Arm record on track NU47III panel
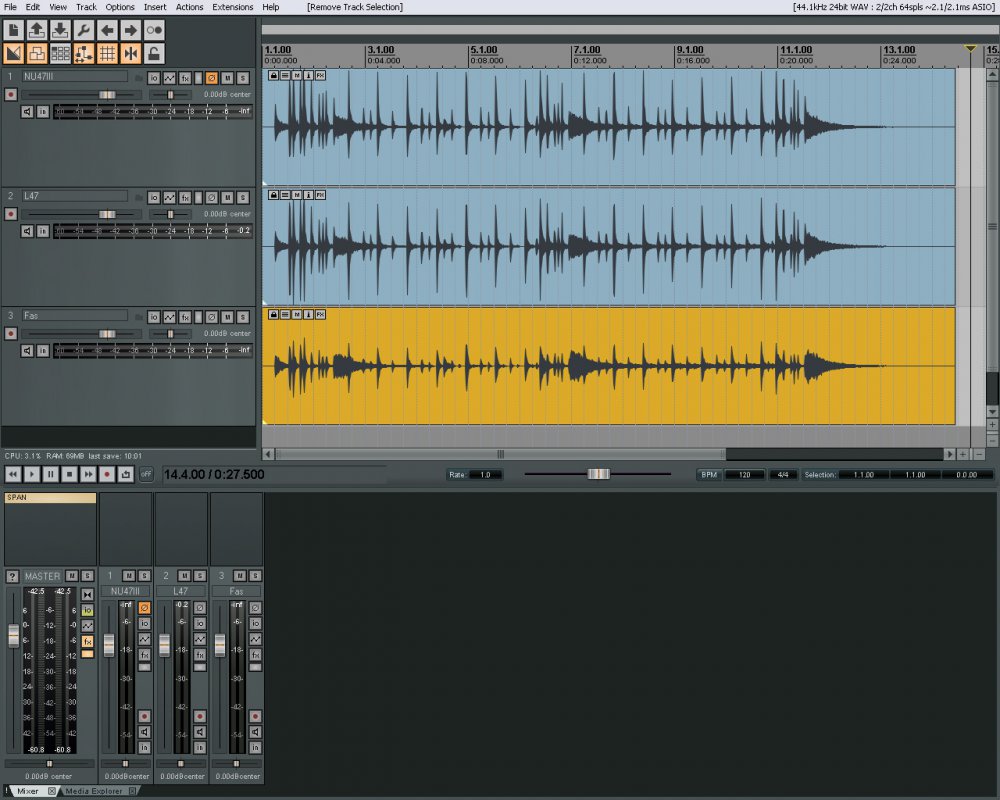Image resolution: width=1000 pixels, height=800 pixels. (x=10, y=94)
